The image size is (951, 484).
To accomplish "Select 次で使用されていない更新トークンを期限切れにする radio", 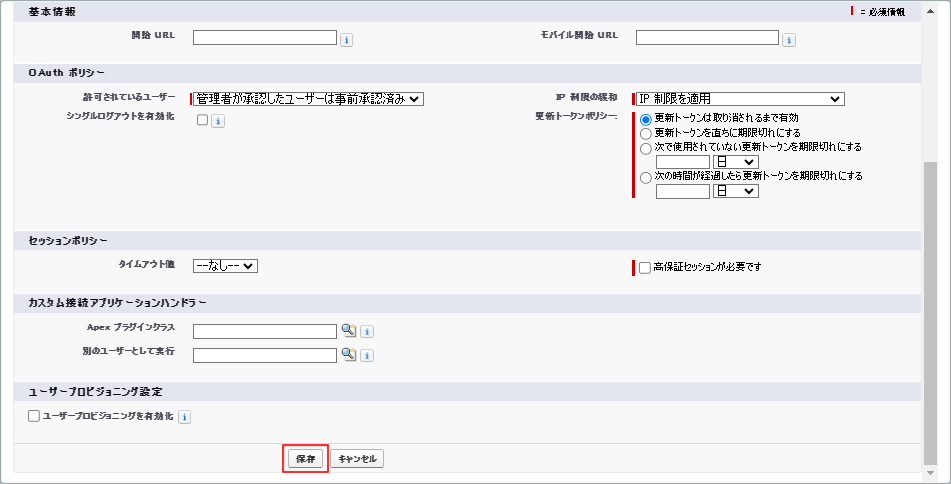I will click(646, 148).
